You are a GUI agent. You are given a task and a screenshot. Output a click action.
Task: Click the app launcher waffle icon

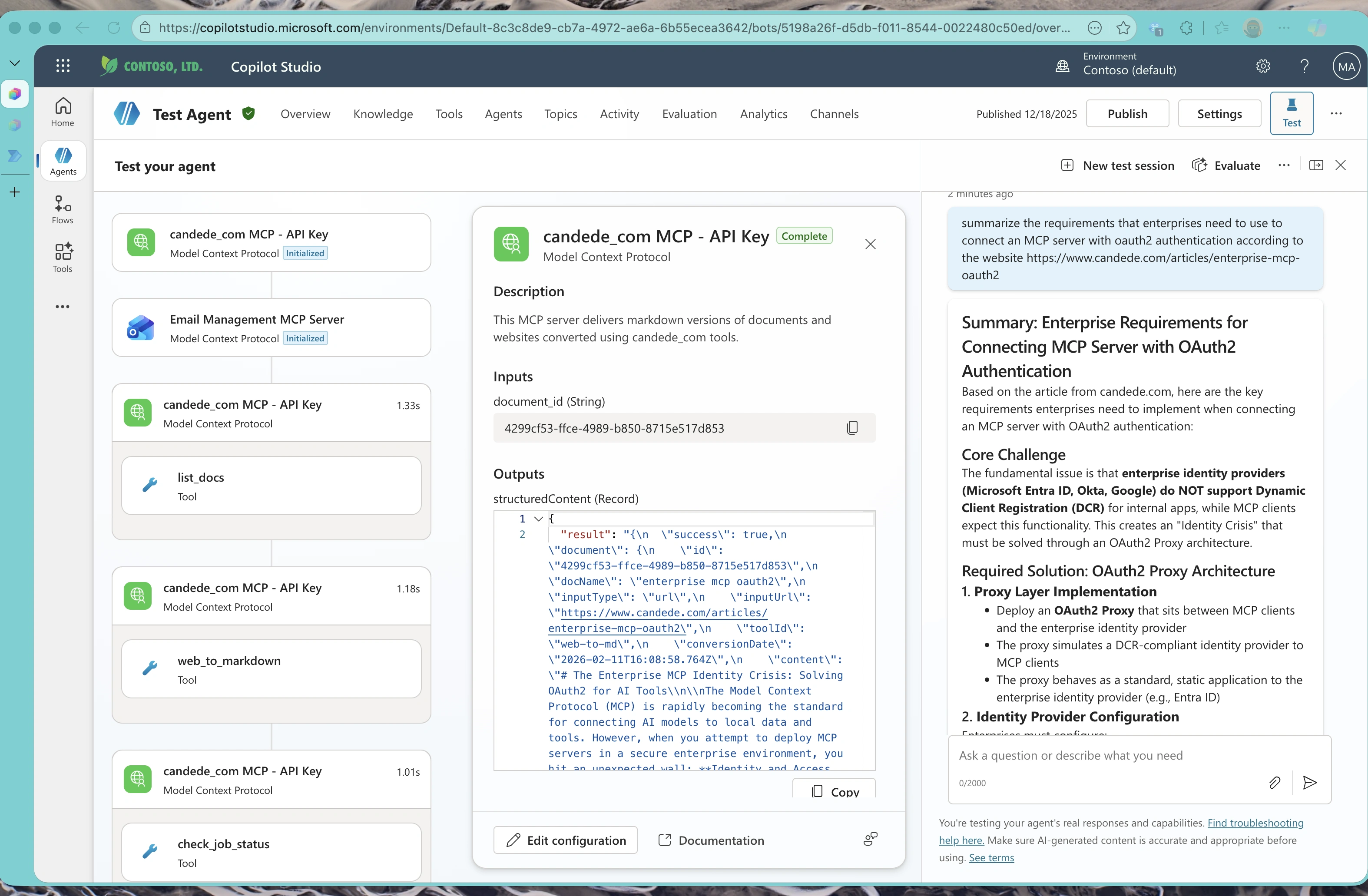63,66
